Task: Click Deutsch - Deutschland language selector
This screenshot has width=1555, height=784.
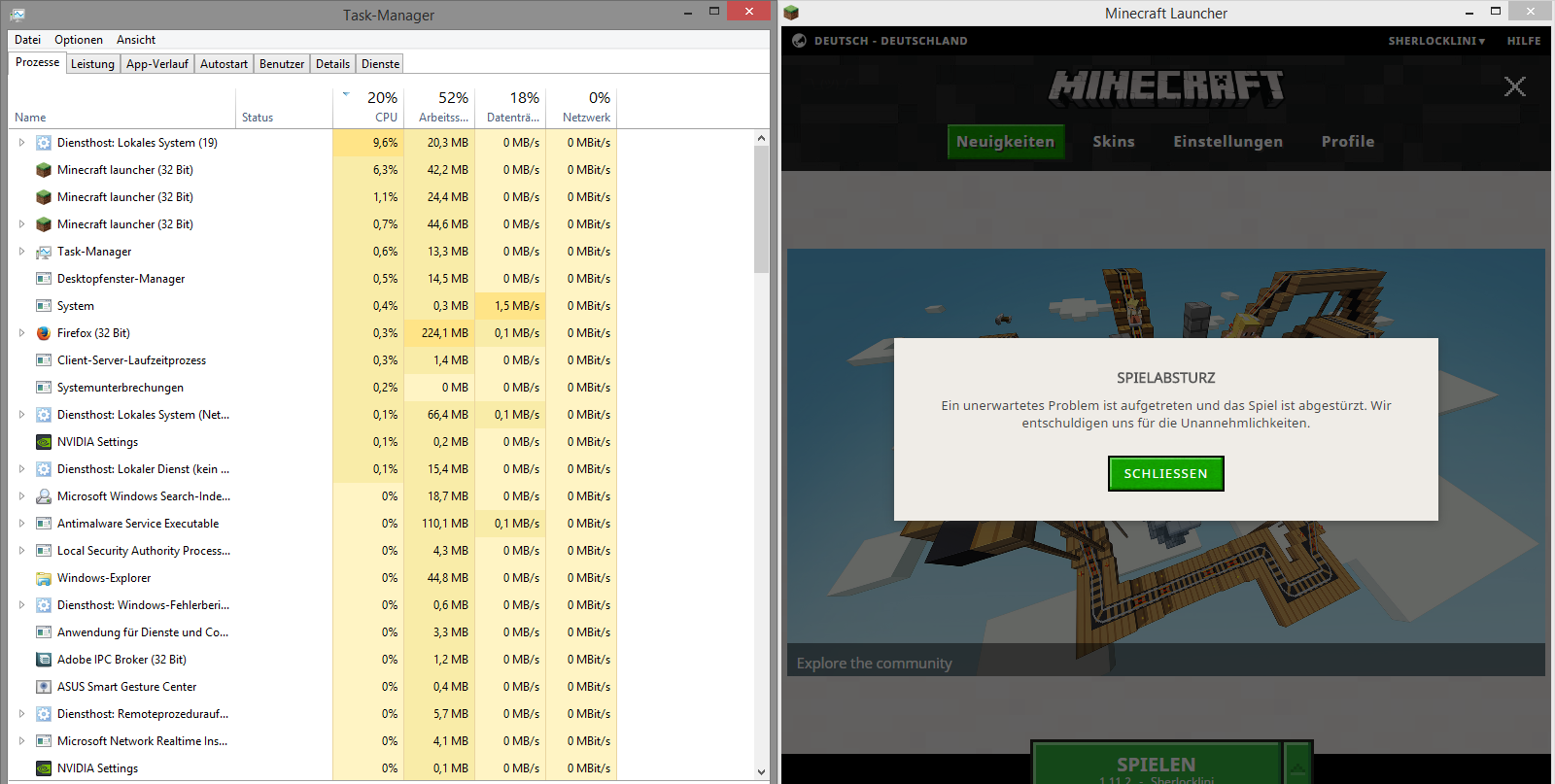Action: [x=890, y=41]
